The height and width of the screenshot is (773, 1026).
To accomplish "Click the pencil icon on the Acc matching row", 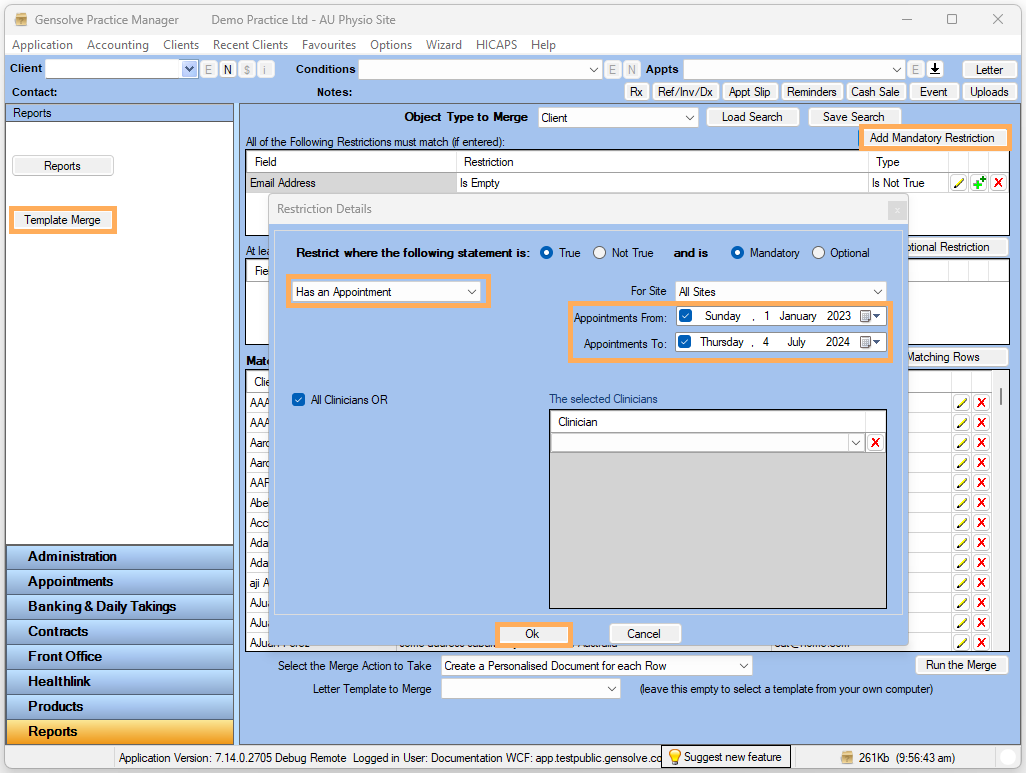I will click(961, 523).
